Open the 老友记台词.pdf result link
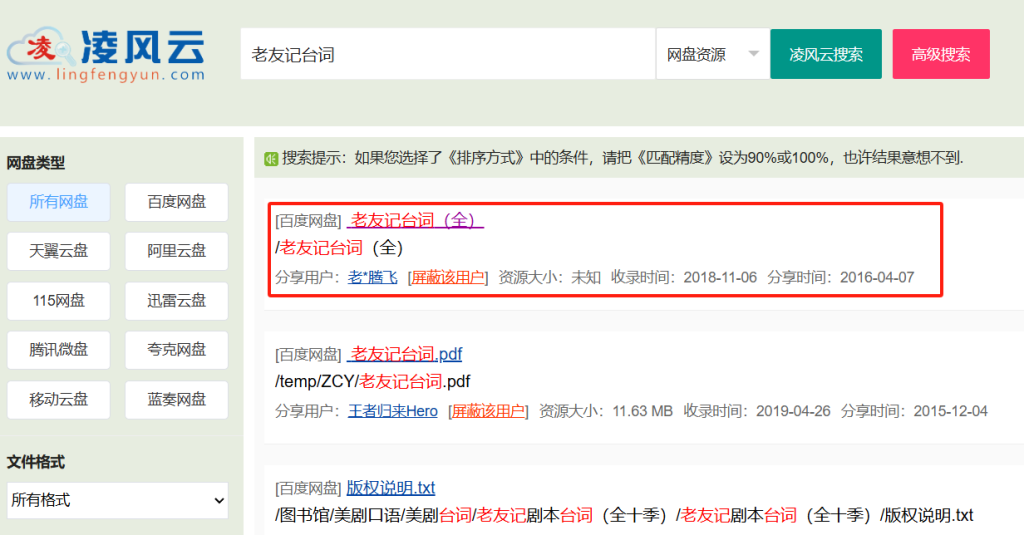The height and width of the screenshot is (535, 1024). click(x=405, y=354)
